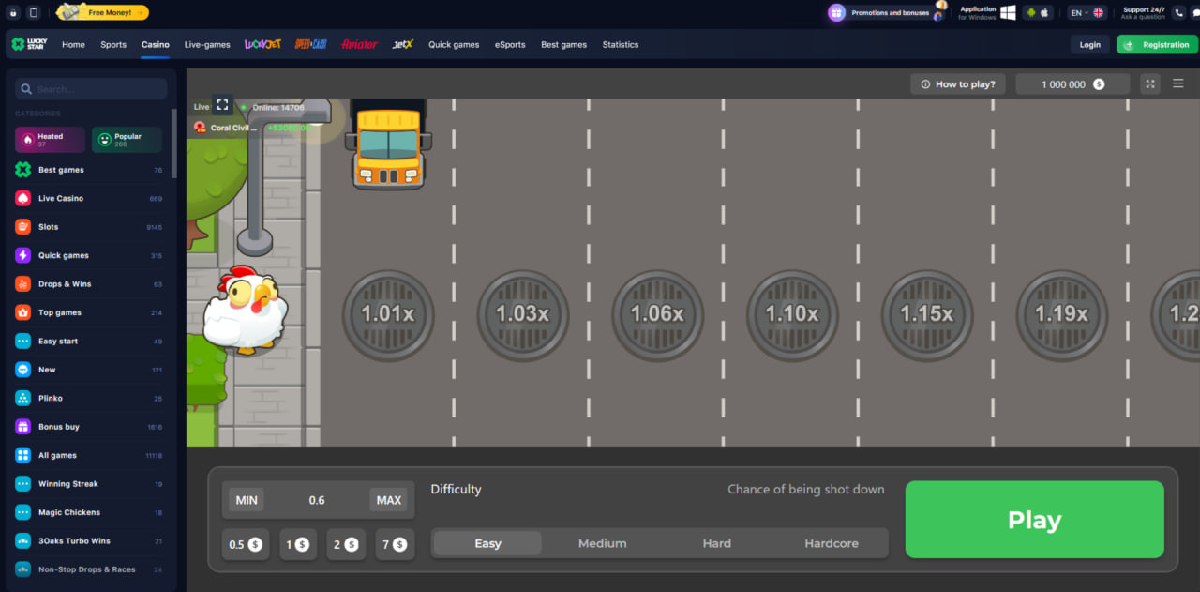Select Medium difficulty option
The width and height of the screenshot is (1200, 592).
click(x=602, y=543)
